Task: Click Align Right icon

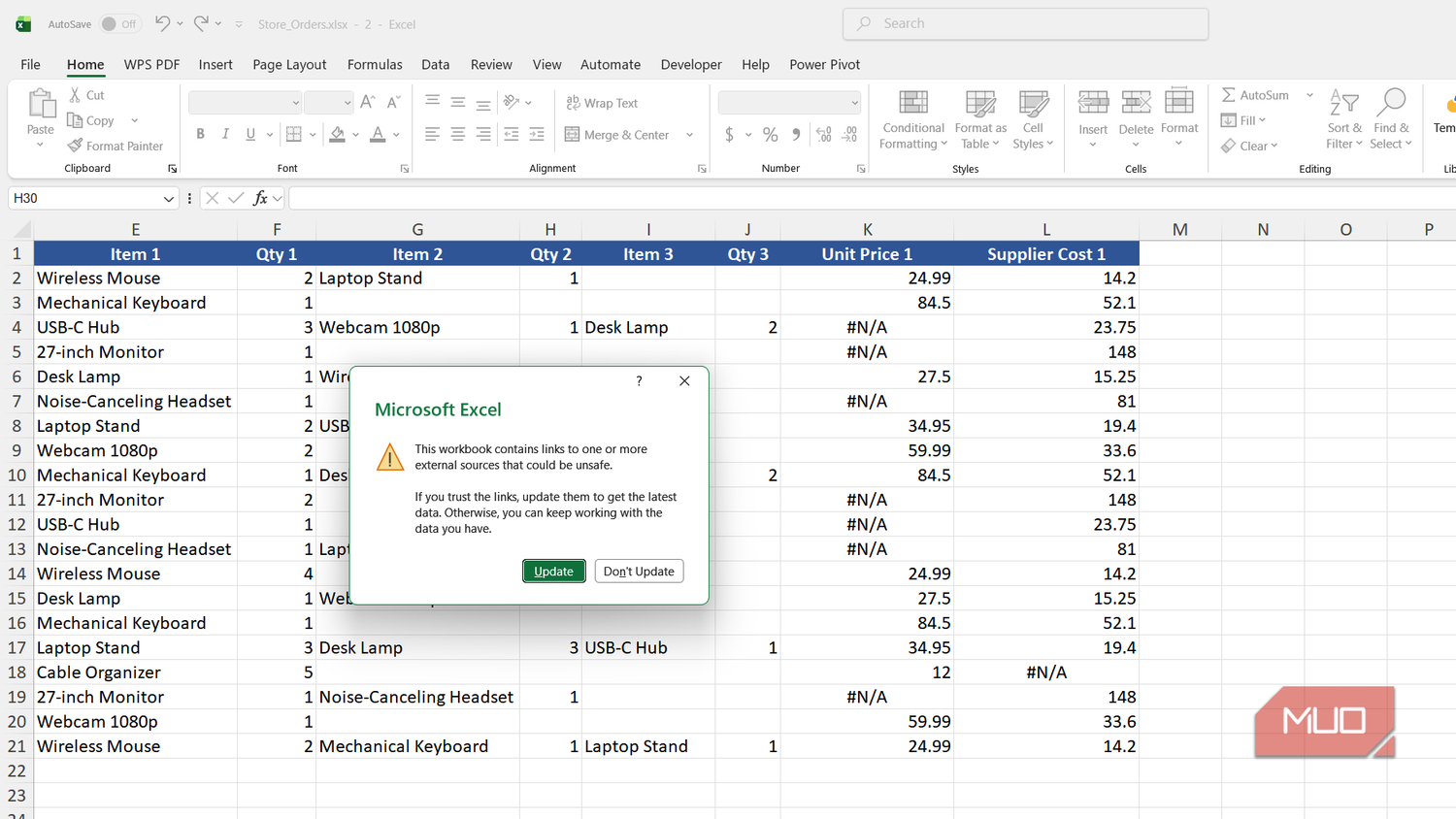Action: click(482, 134)
